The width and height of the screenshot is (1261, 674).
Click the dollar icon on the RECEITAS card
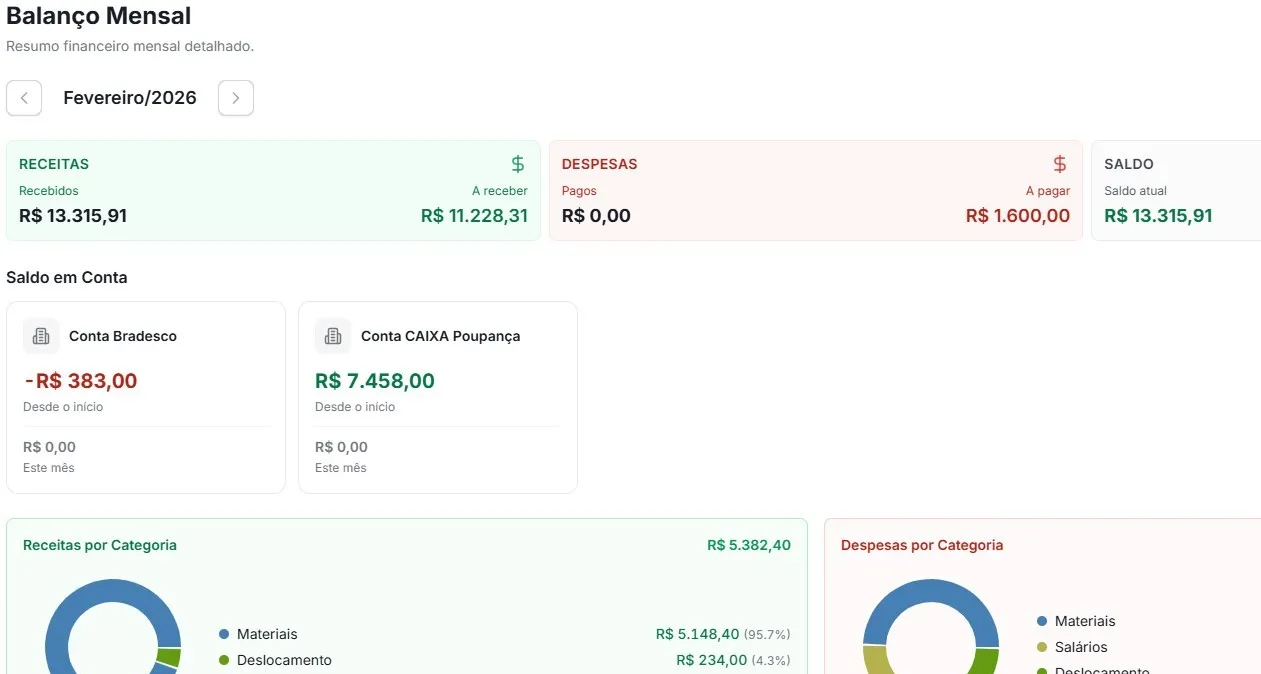(517, 163)
